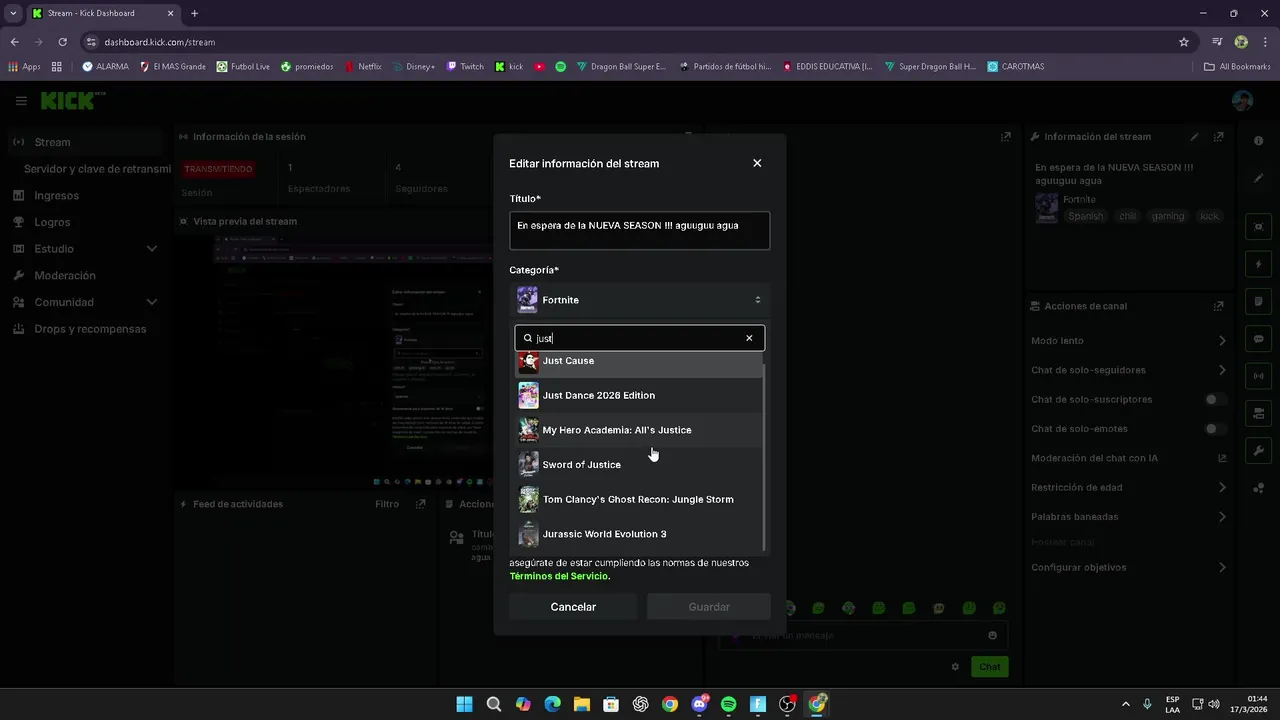Edit stream info pencil in right panel

tap(1194, 137)
